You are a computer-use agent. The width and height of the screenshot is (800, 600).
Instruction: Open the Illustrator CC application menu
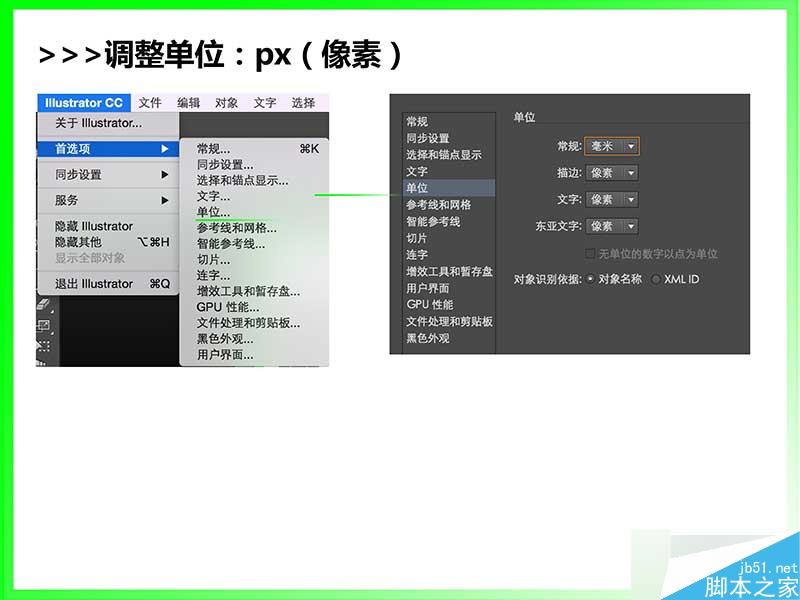[x=84, y=103]
